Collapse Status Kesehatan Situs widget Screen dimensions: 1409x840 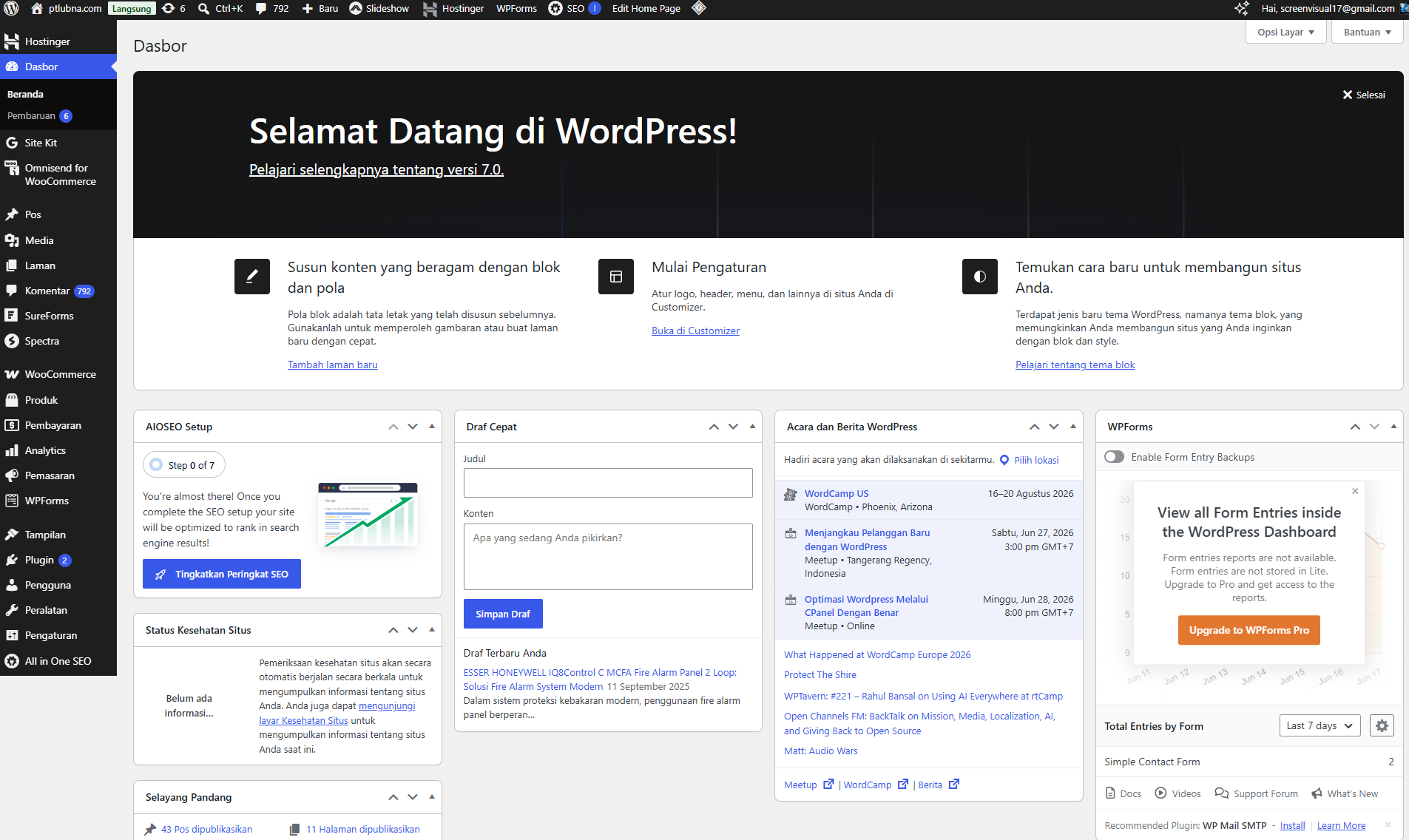click(432, 630)
